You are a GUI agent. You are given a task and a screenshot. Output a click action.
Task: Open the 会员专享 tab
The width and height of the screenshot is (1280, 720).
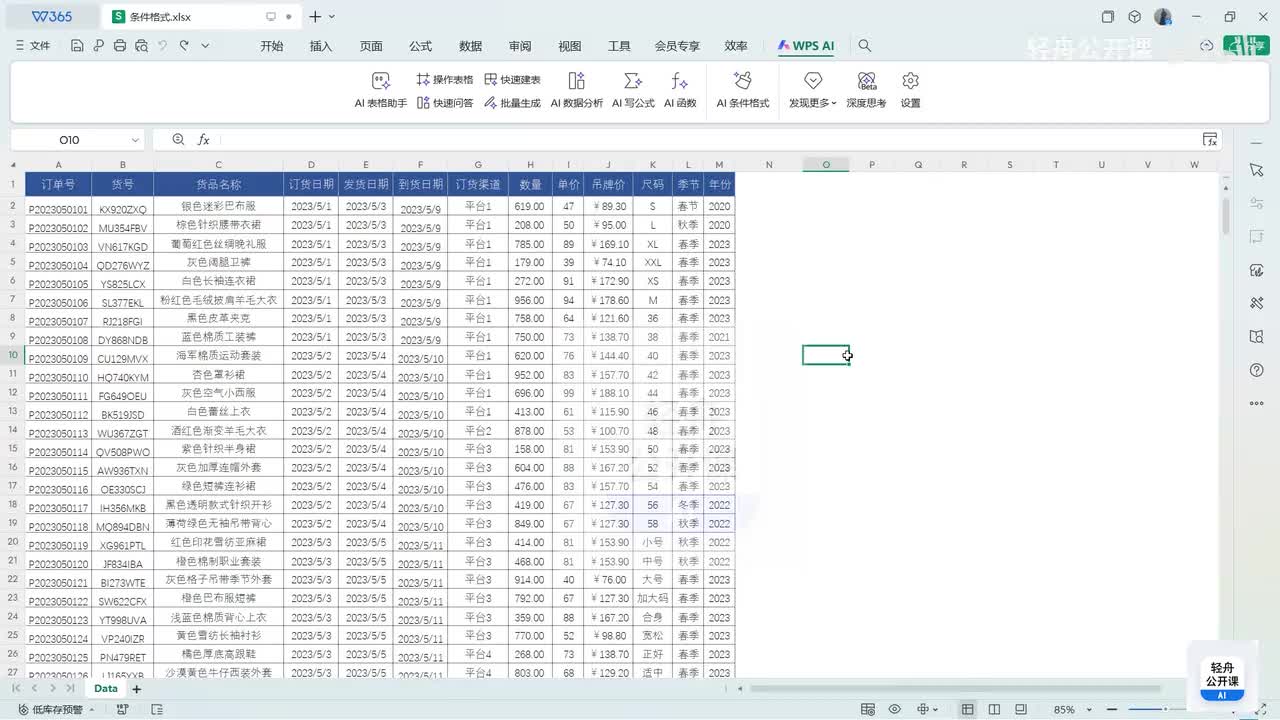click(677, 46)
